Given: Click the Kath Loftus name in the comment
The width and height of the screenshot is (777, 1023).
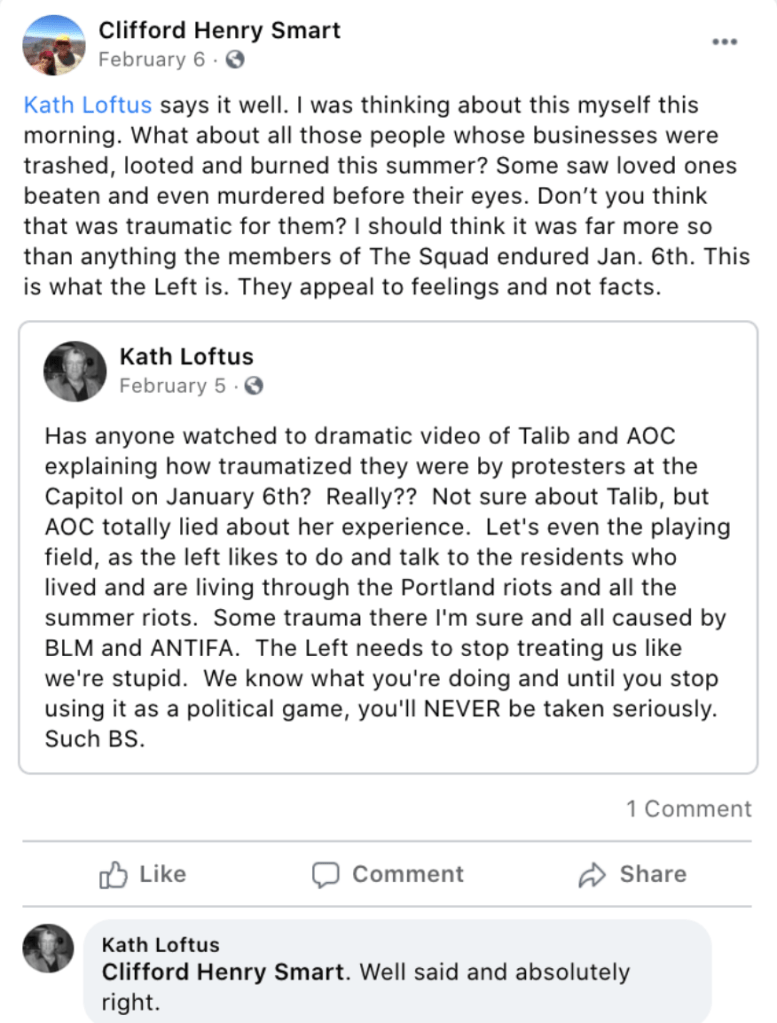Looking at the screenshot, I should (160, 945).
